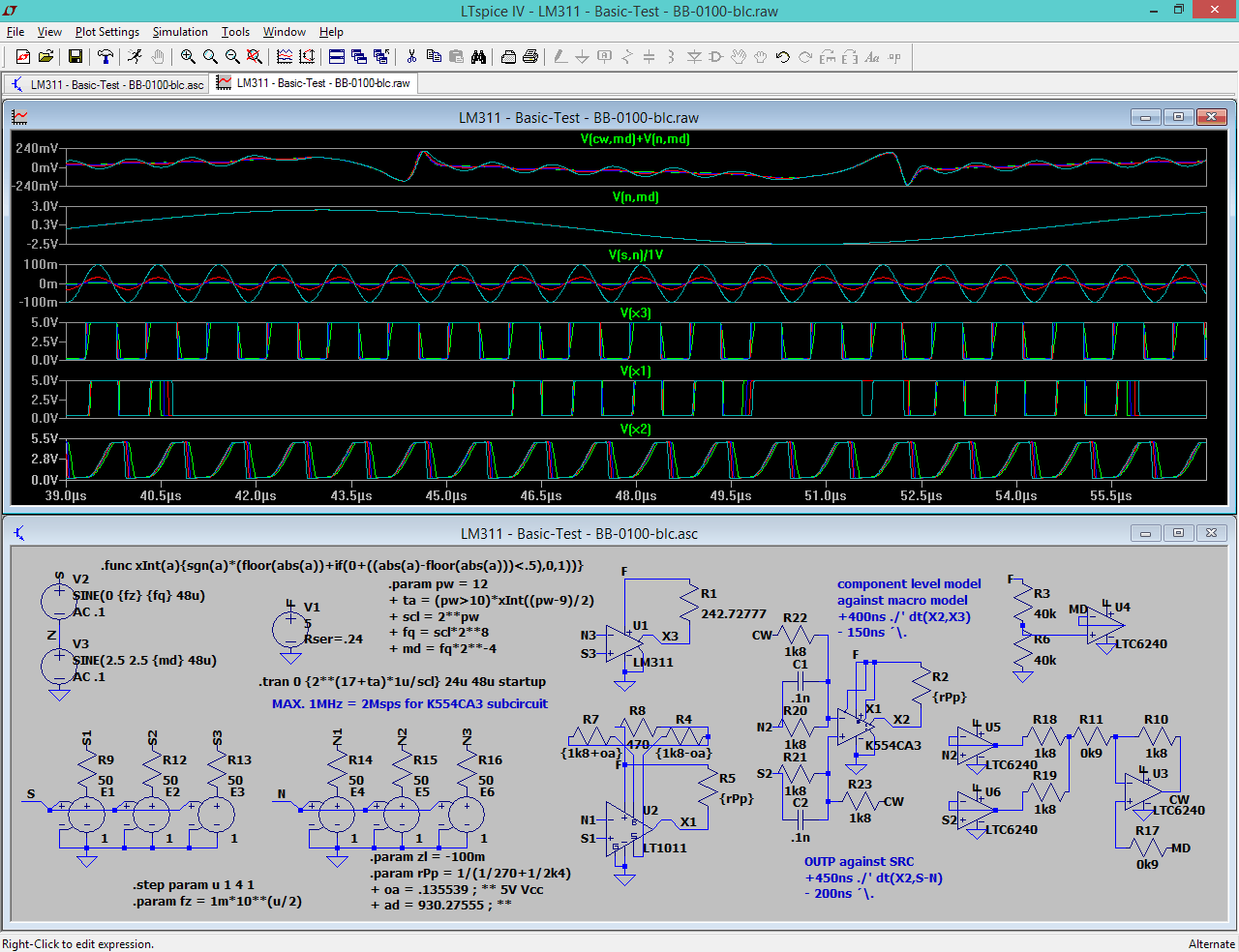The image size is (1239, 952).
Task: Click the Zoom to Fit crossed magnifier
Action: pyautogui.click(x=255, y=57)
